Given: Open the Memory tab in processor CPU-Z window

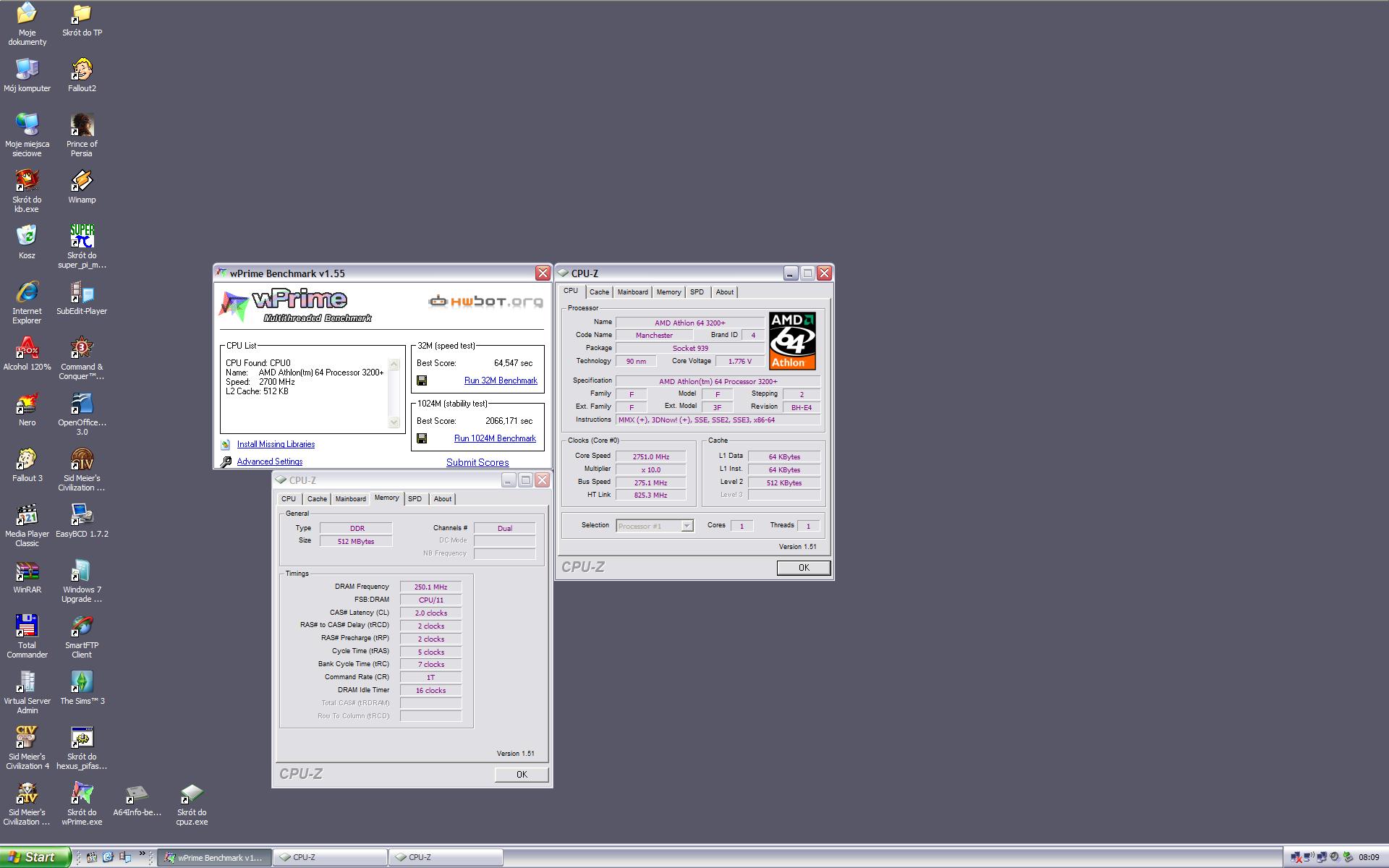Looking at the screenshot, I should [668, 292].
